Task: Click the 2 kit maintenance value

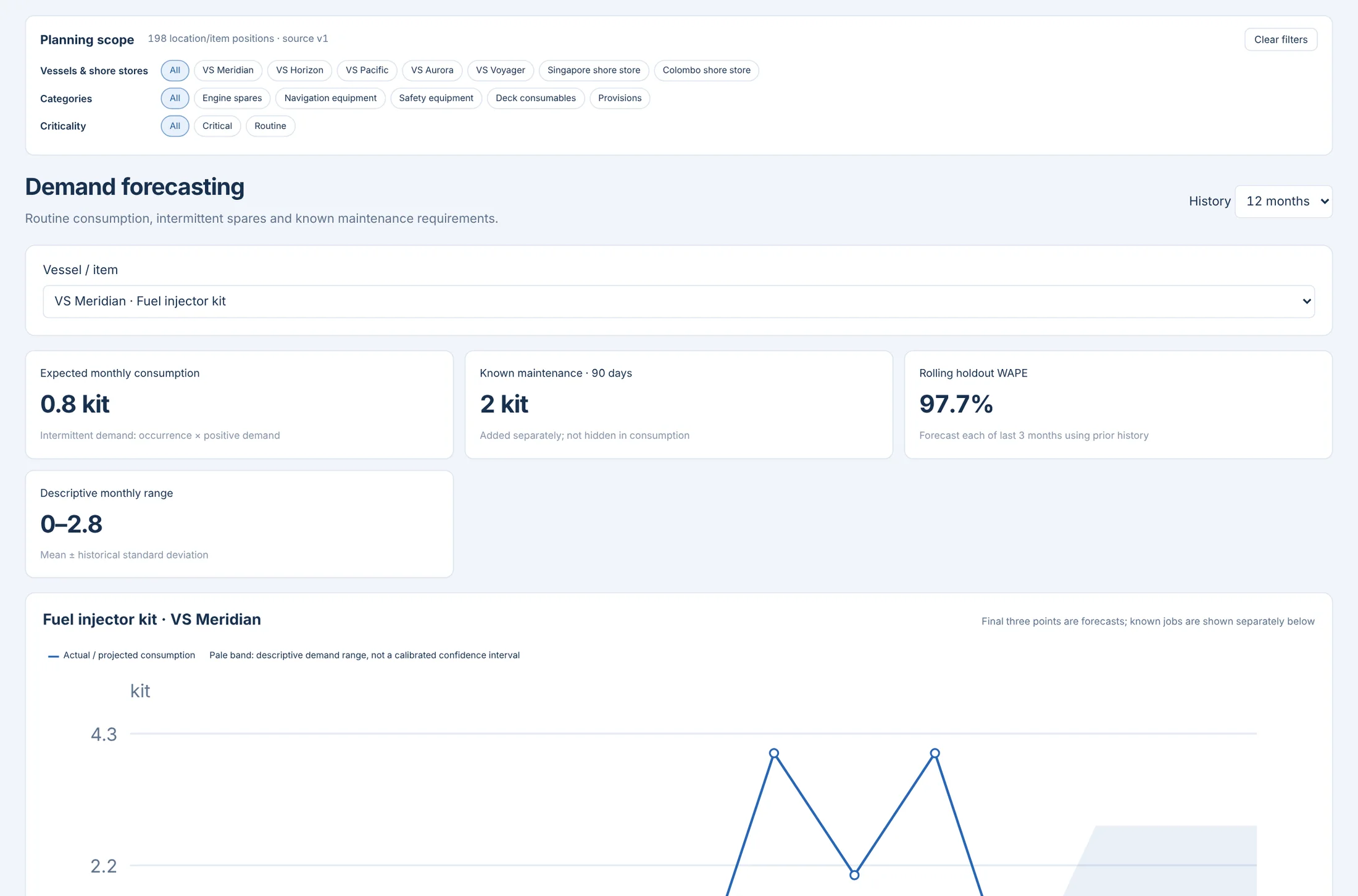Action: pos(504,404)
